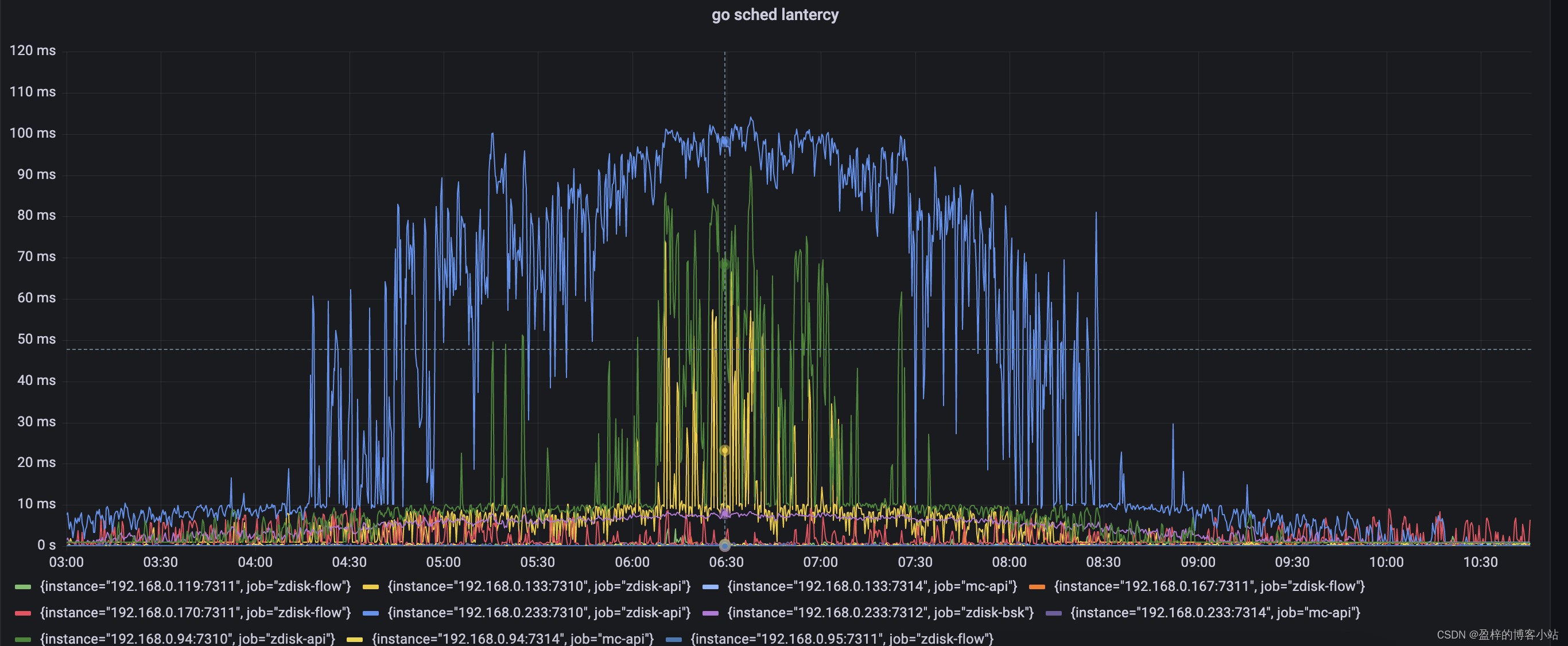The image size is (1568, 646).
Task: Click the light blue swatch for 192.168.0.133:7314
Action: [x=711, y=587]
